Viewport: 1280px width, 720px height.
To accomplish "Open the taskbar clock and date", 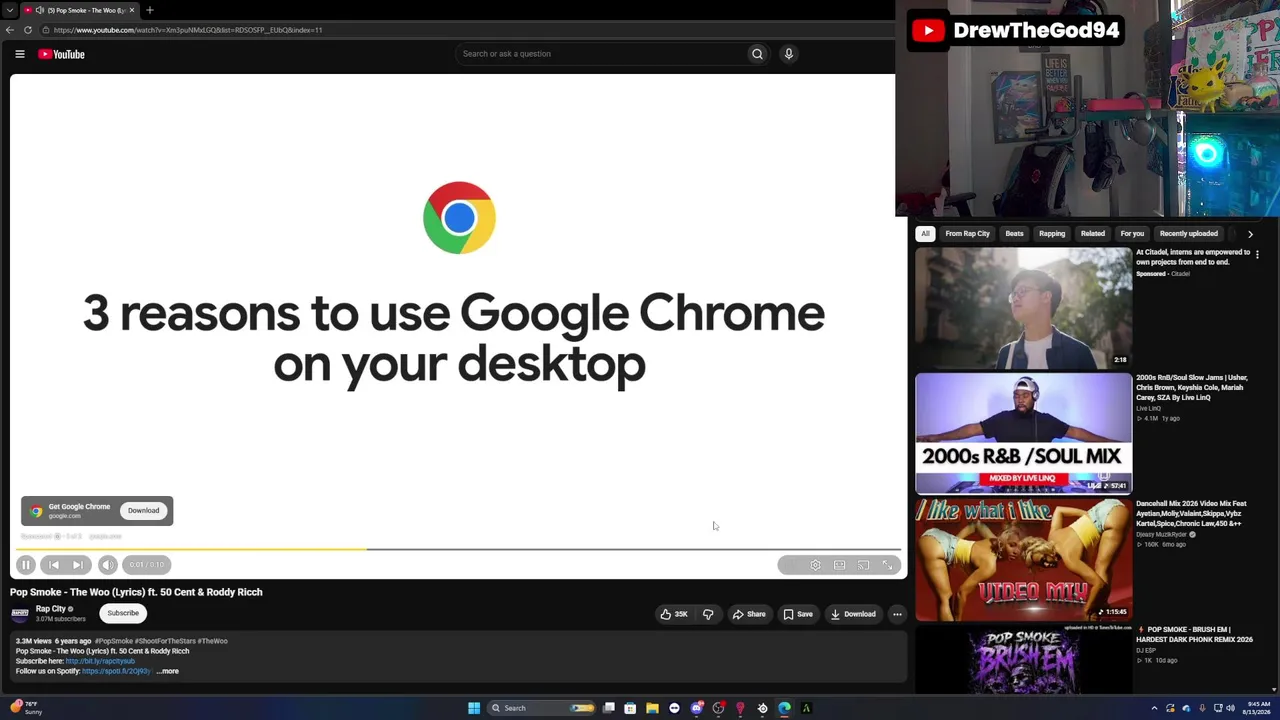I will (x=1256, y=708).
